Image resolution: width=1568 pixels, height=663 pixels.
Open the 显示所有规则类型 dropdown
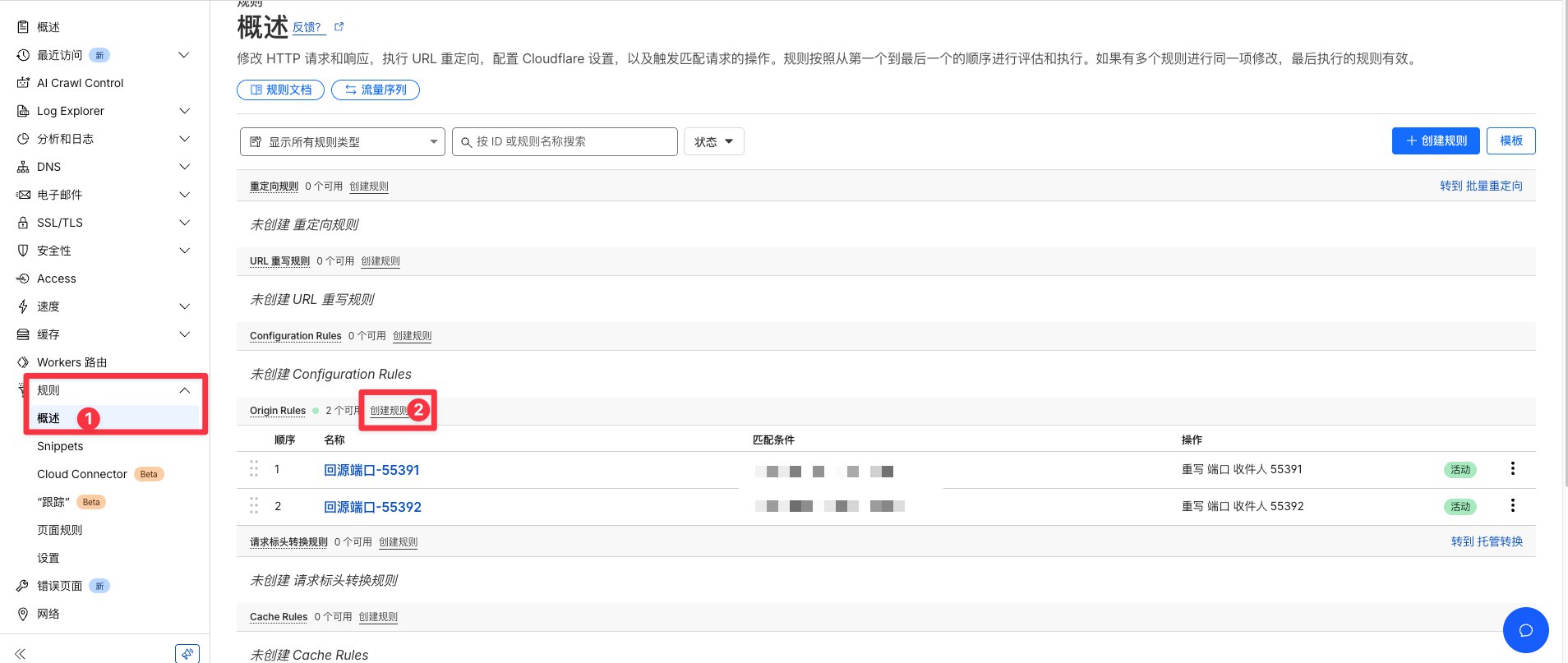343,141
